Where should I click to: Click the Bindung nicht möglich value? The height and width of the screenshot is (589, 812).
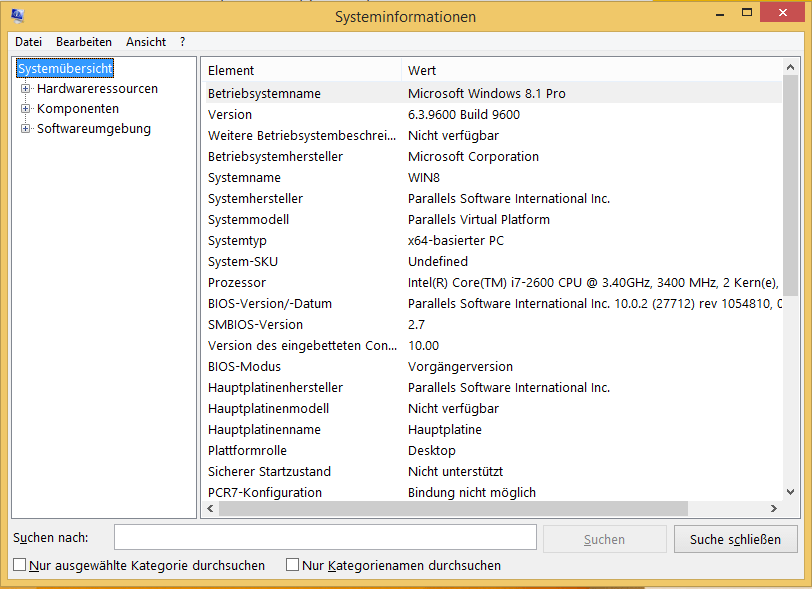tap(472, 492)
